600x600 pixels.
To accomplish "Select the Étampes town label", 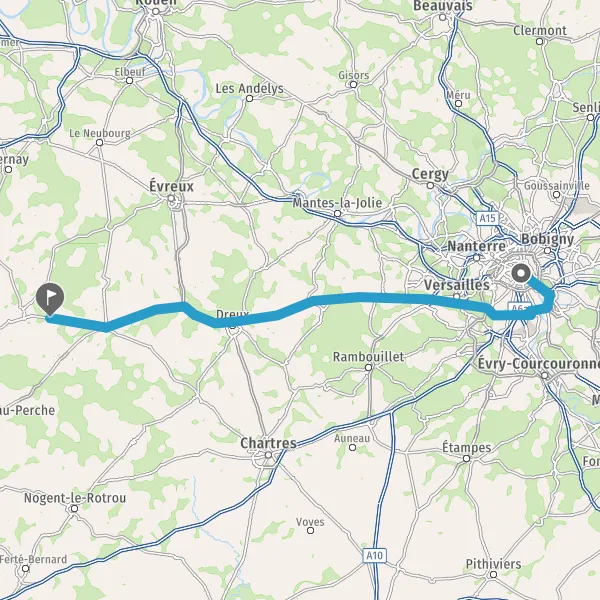I will (x=466, y=447).
